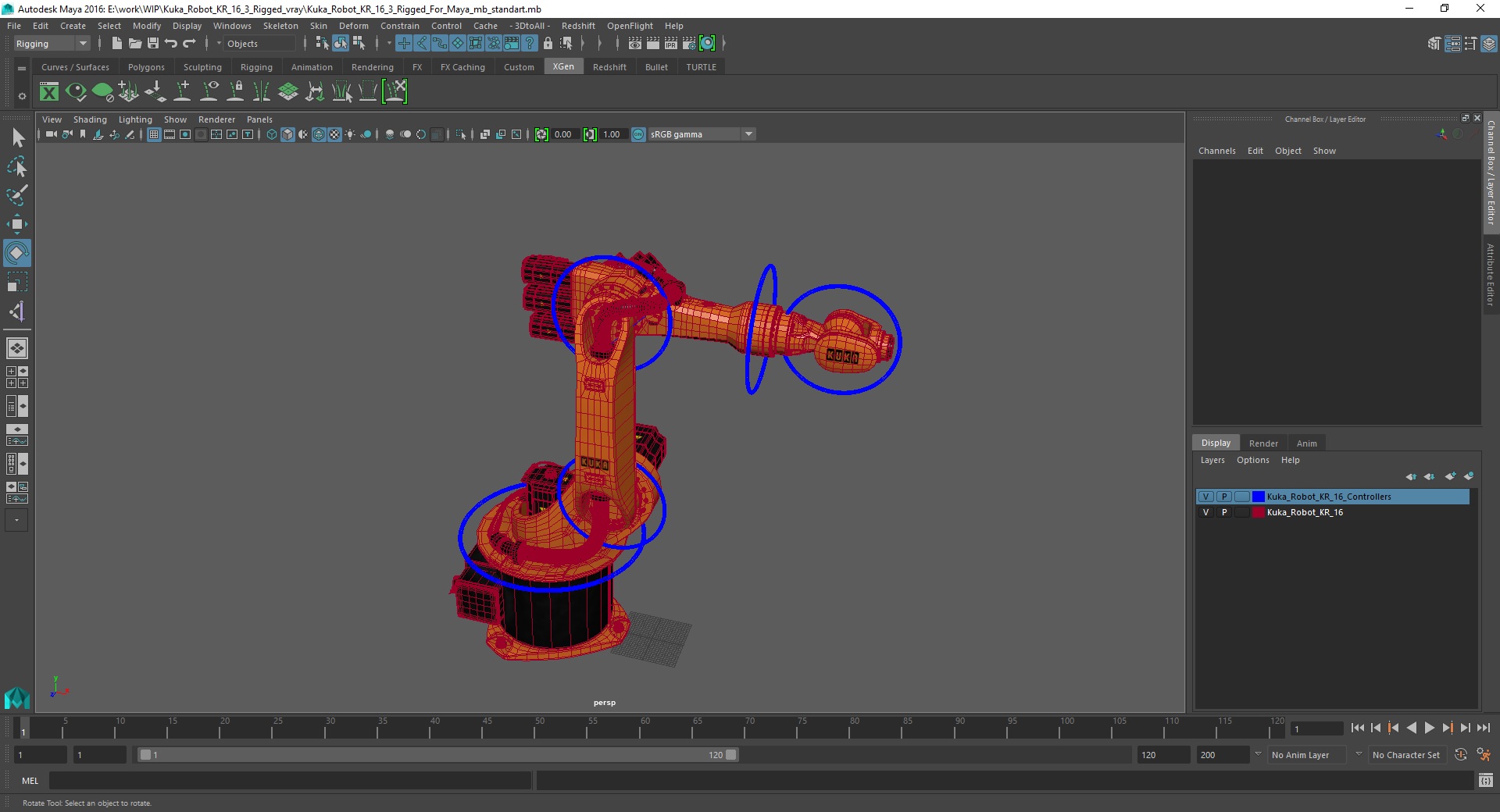This screenshot has width=1500, height=812.
Task: Switch to the Polygons shelf tab
Action: [146, 67]
